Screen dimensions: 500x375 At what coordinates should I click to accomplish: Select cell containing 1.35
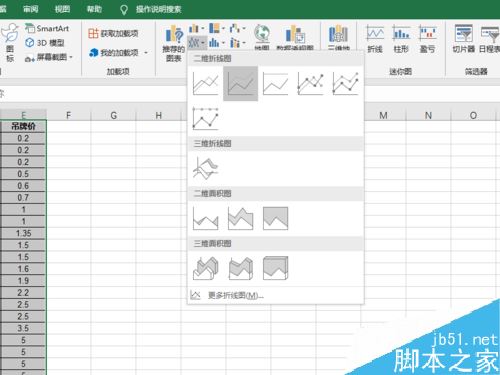[x=23, y=233]
